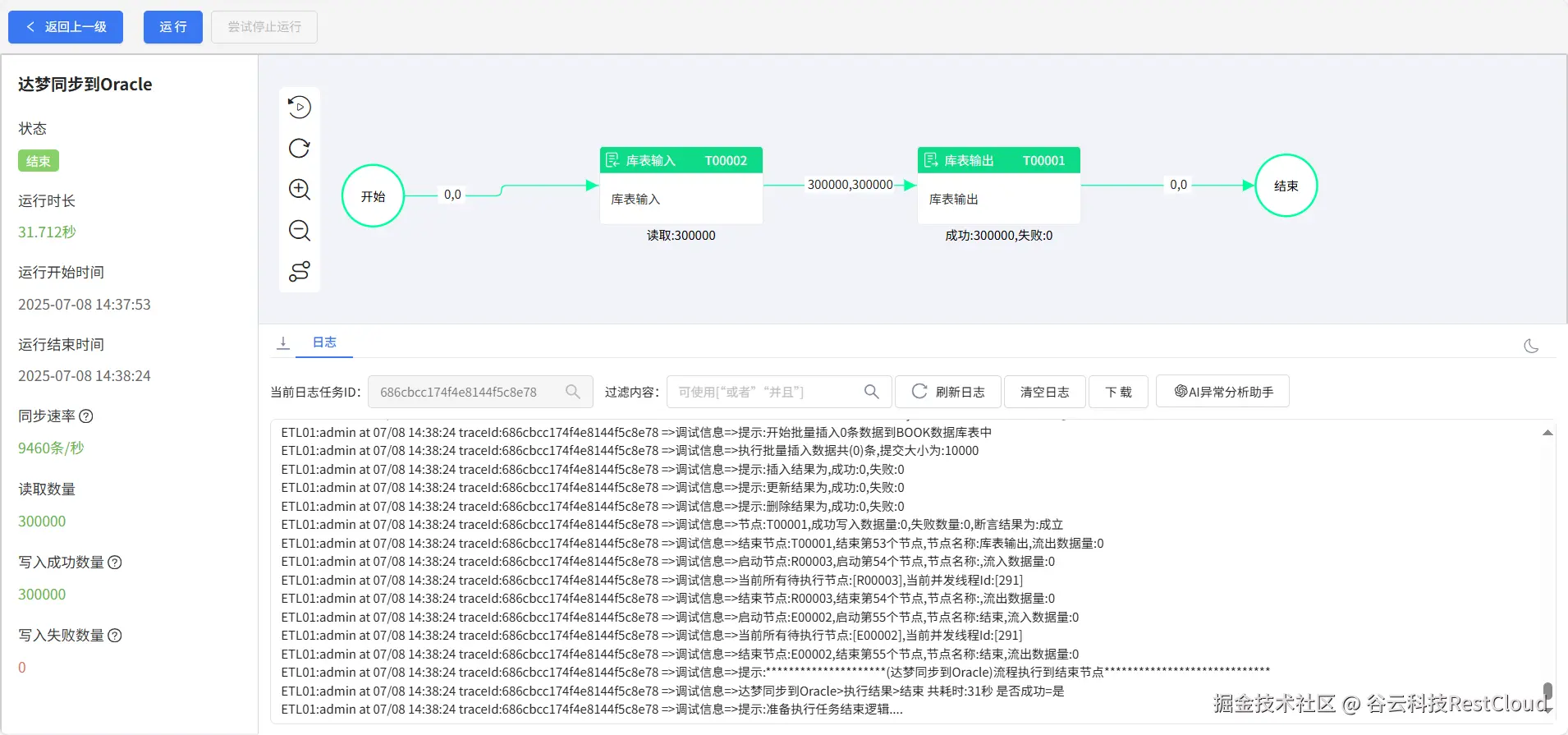The width and height of the screenshot is (1568, 735).
Task: Select the 库表输出 T00001 node
Action: click(x=999, y=186)
